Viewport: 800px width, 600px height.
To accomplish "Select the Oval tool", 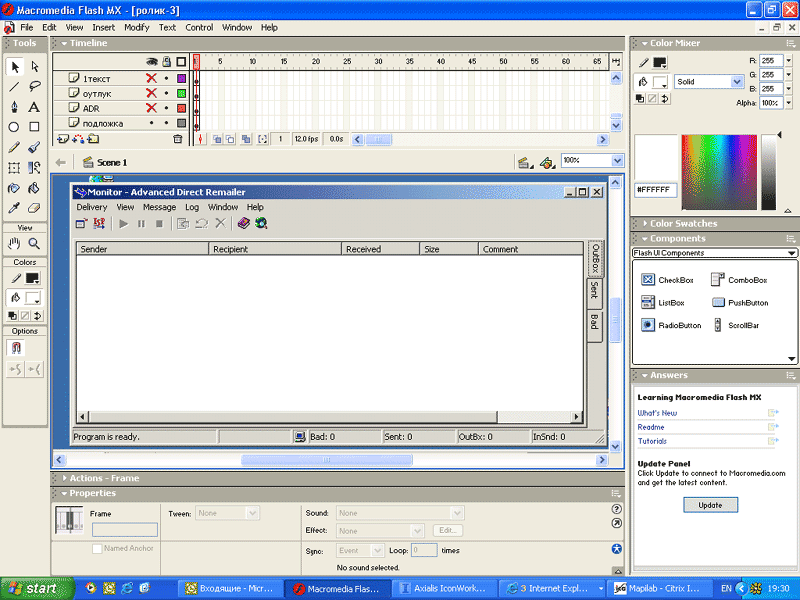I will tap(14, 127).
